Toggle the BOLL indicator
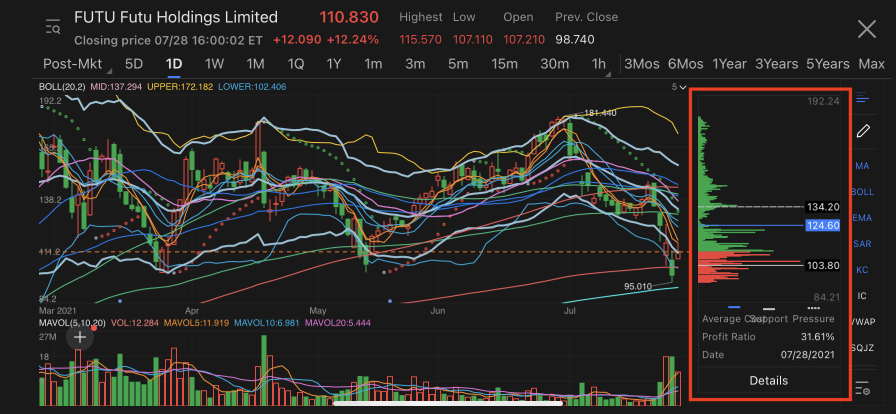 click(862, 192)
